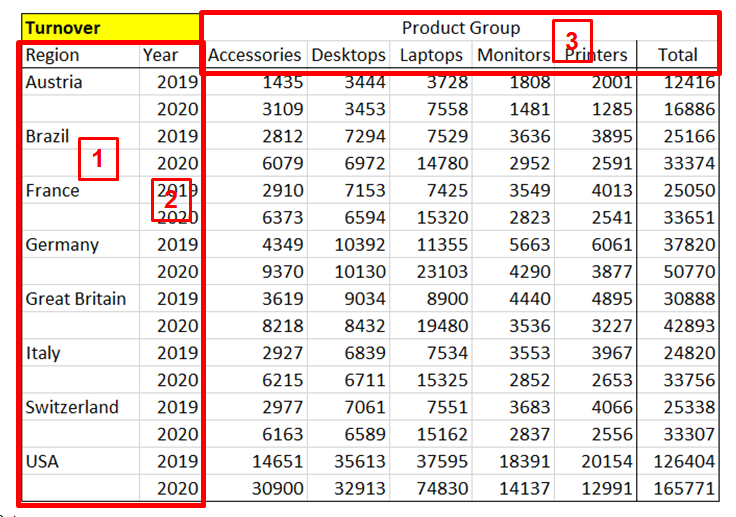This screenshot has width=736, height=517.
Task: Select the Region column header
Action: [53, 56]
